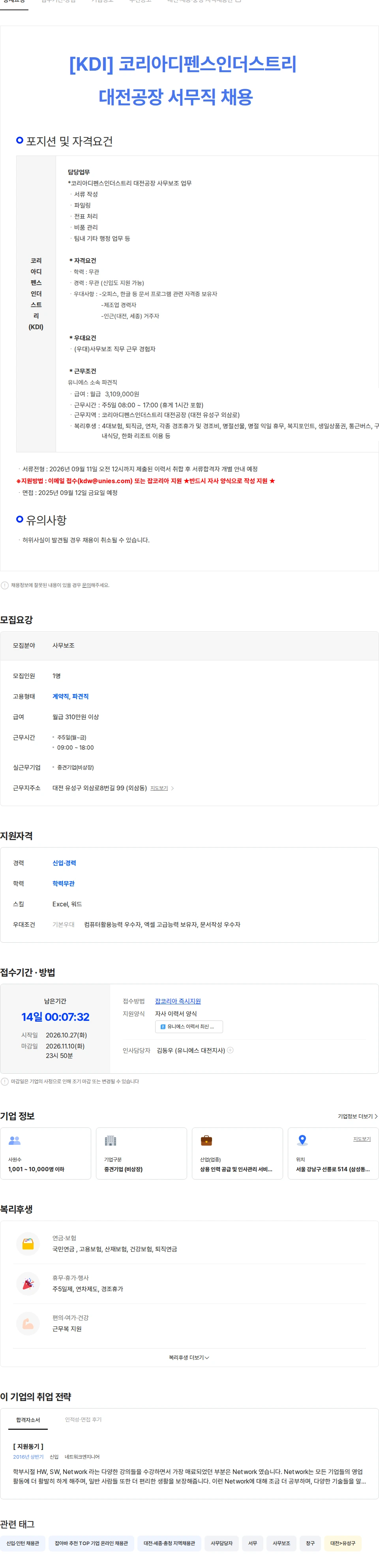Click the 대전·세종·충청 지역채용관 tag
Image resolution: width=379 pixels, height=1568 pixels.
pyautogui.click(x=169, y=1543)
